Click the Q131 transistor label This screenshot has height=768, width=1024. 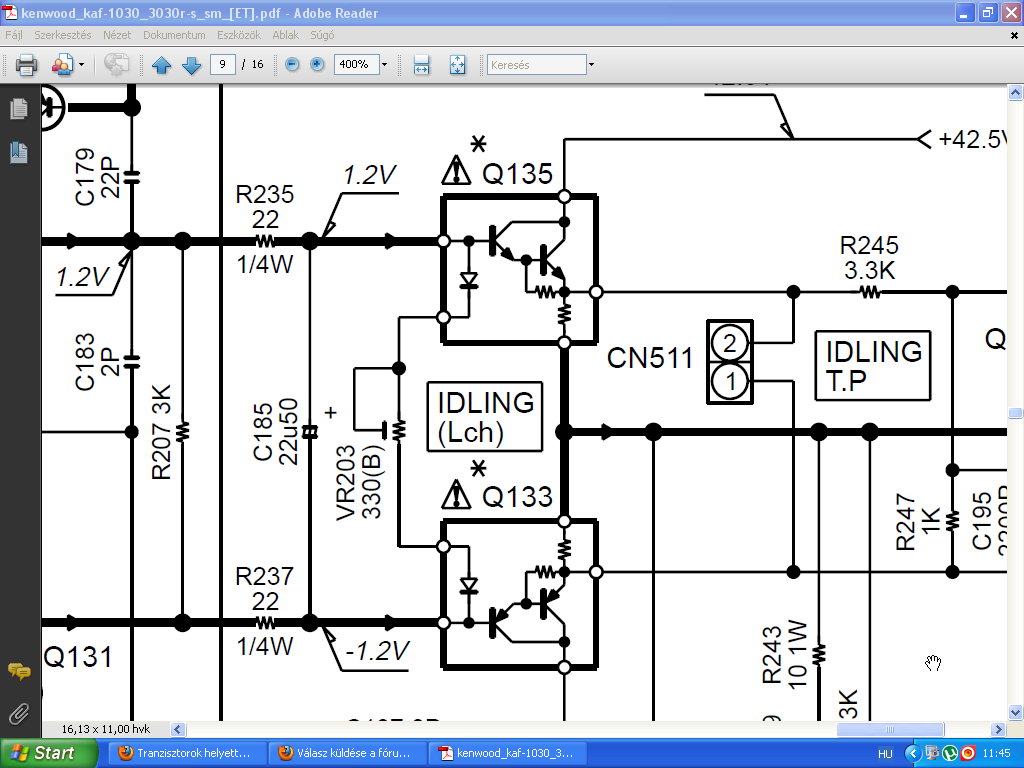tap(78, 657)
